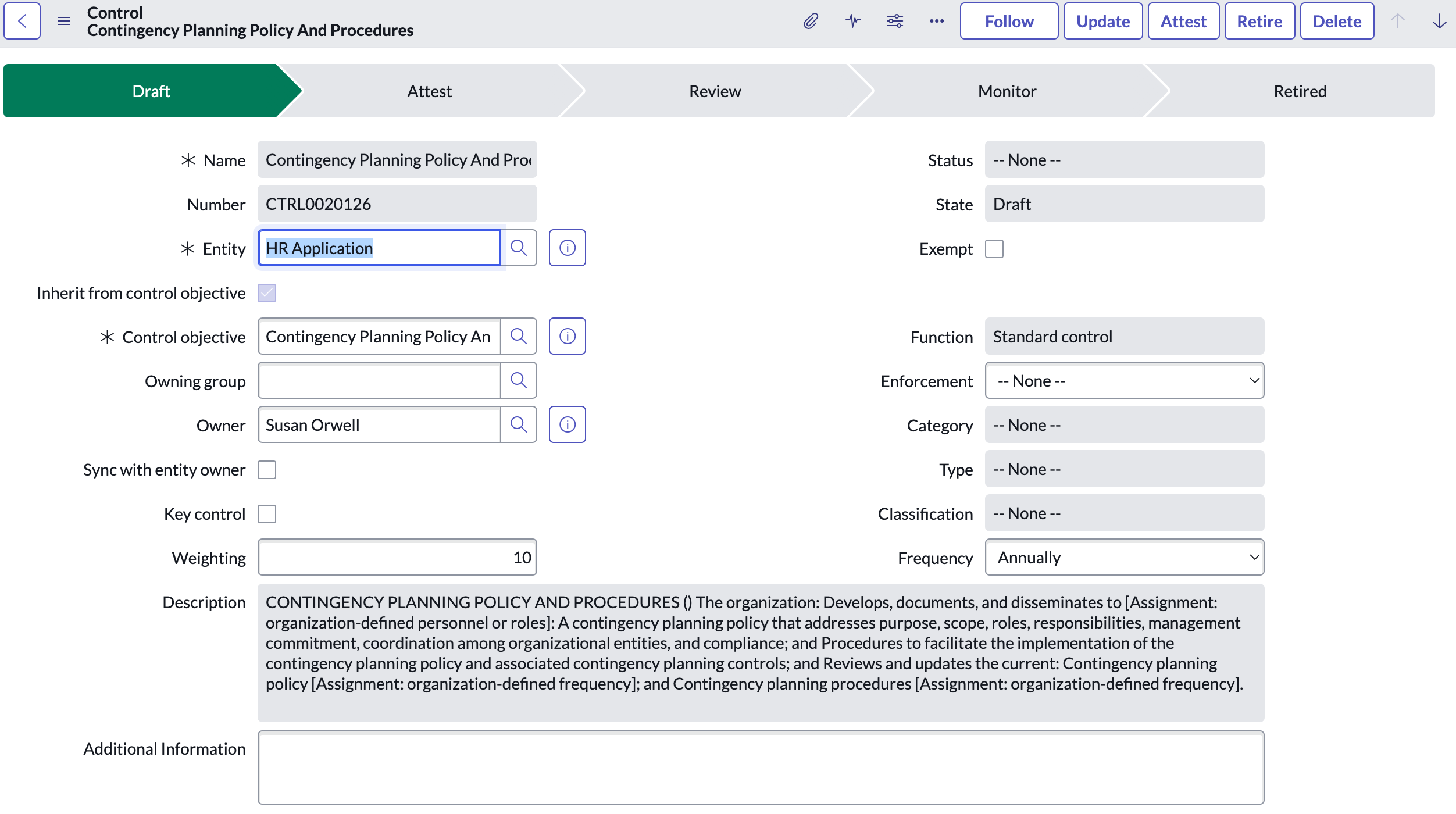Select the Attest stage in the process flow

[x=429, y=91]
